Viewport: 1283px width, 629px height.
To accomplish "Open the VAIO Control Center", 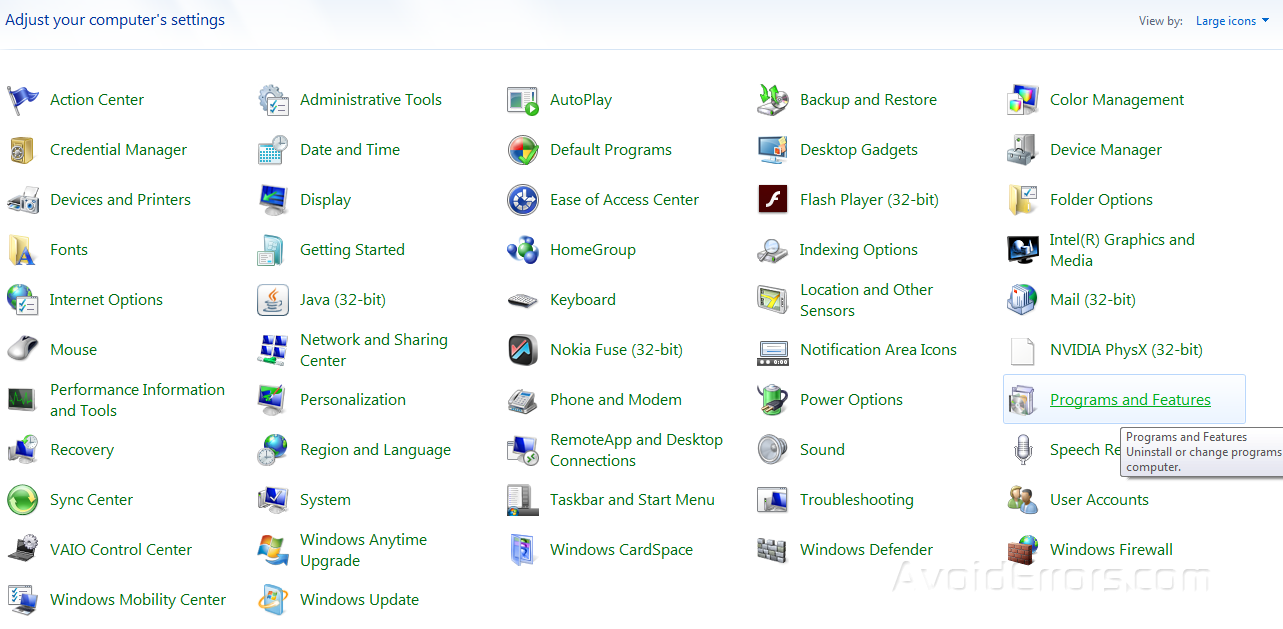I will (x=120, y=549).
